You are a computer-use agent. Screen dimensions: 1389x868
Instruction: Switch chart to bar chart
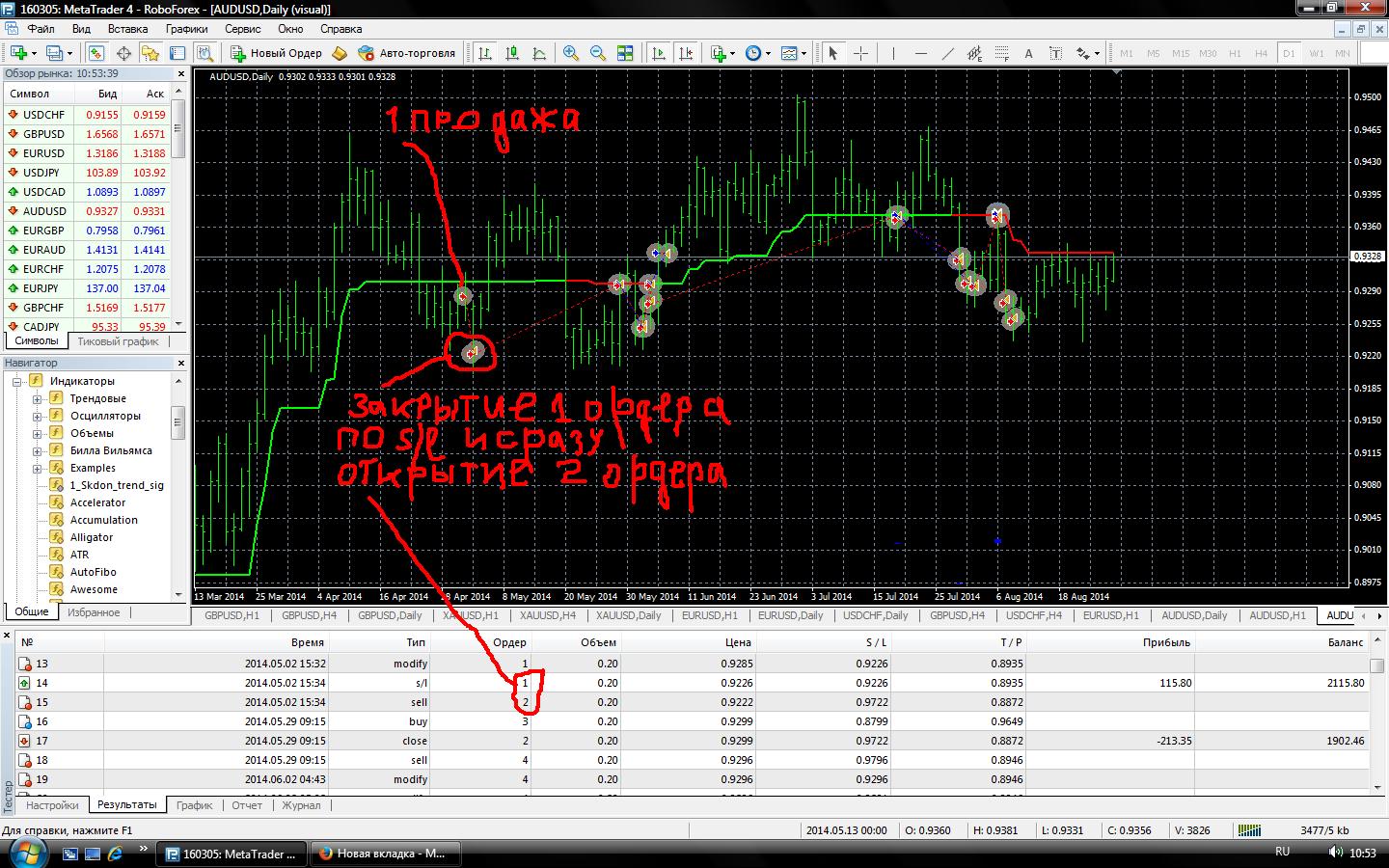(x=485, y=53)
